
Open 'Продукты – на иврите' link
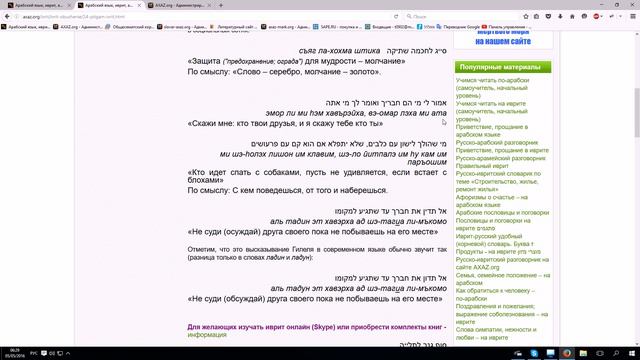(x=498, y=251)
